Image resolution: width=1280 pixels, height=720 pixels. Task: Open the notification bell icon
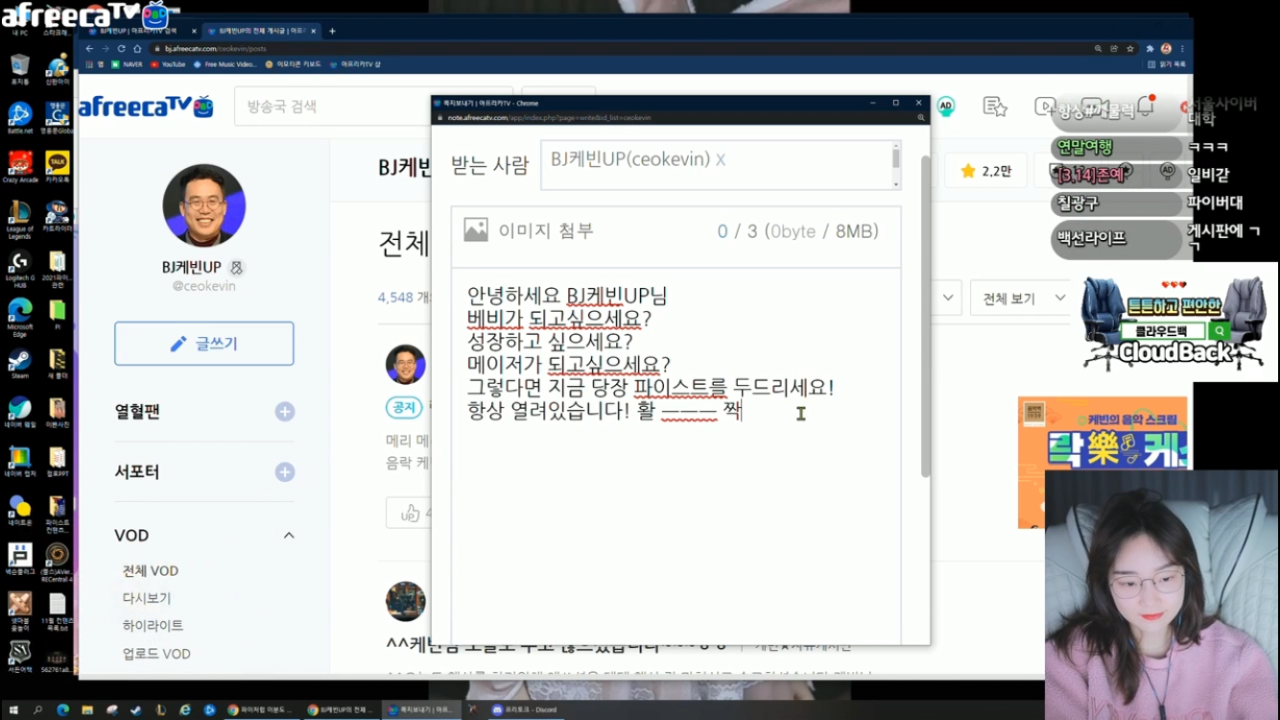tap(1146, 106)
